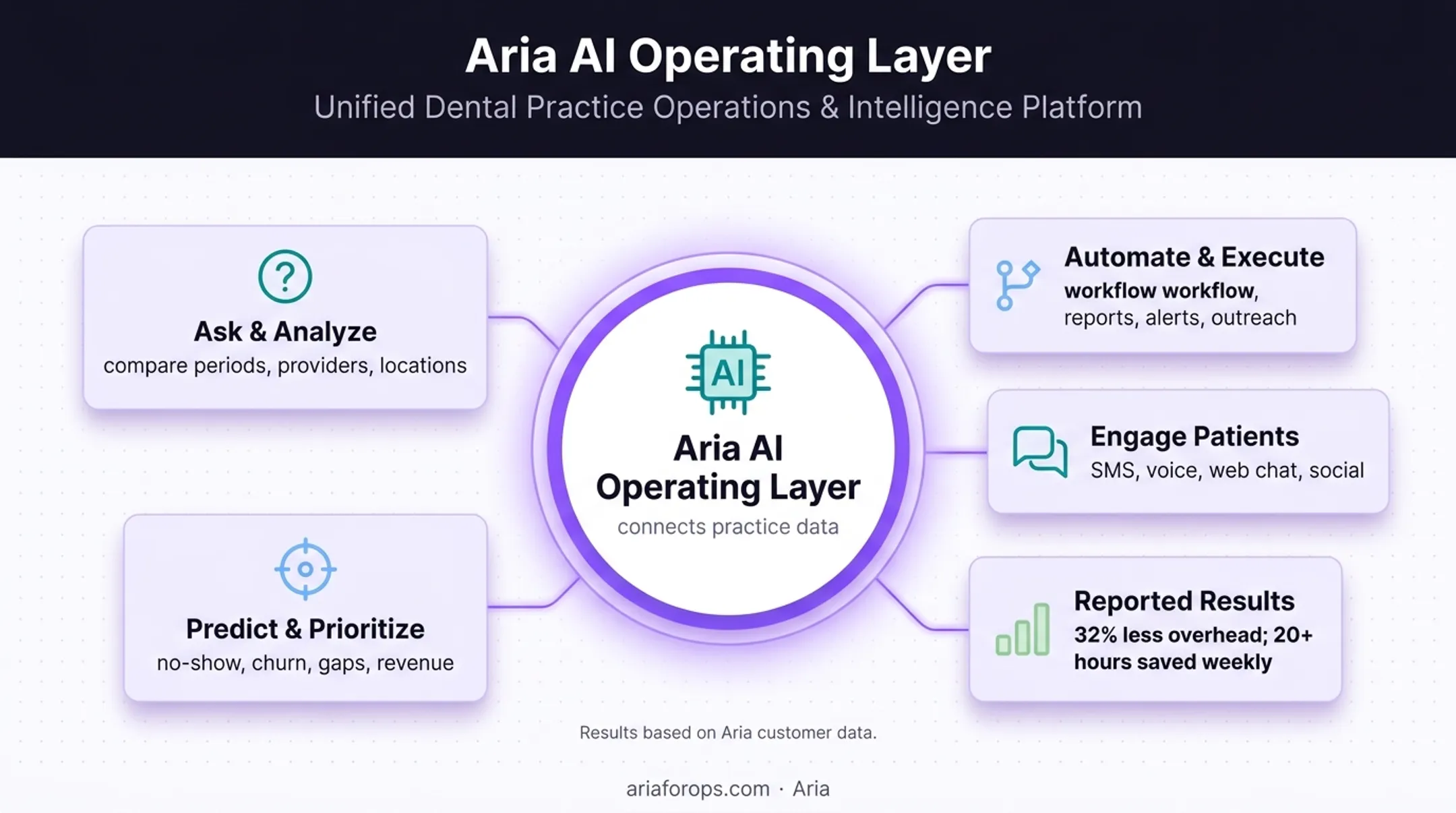Select the 'Ask & Analyze' heading

285,332
